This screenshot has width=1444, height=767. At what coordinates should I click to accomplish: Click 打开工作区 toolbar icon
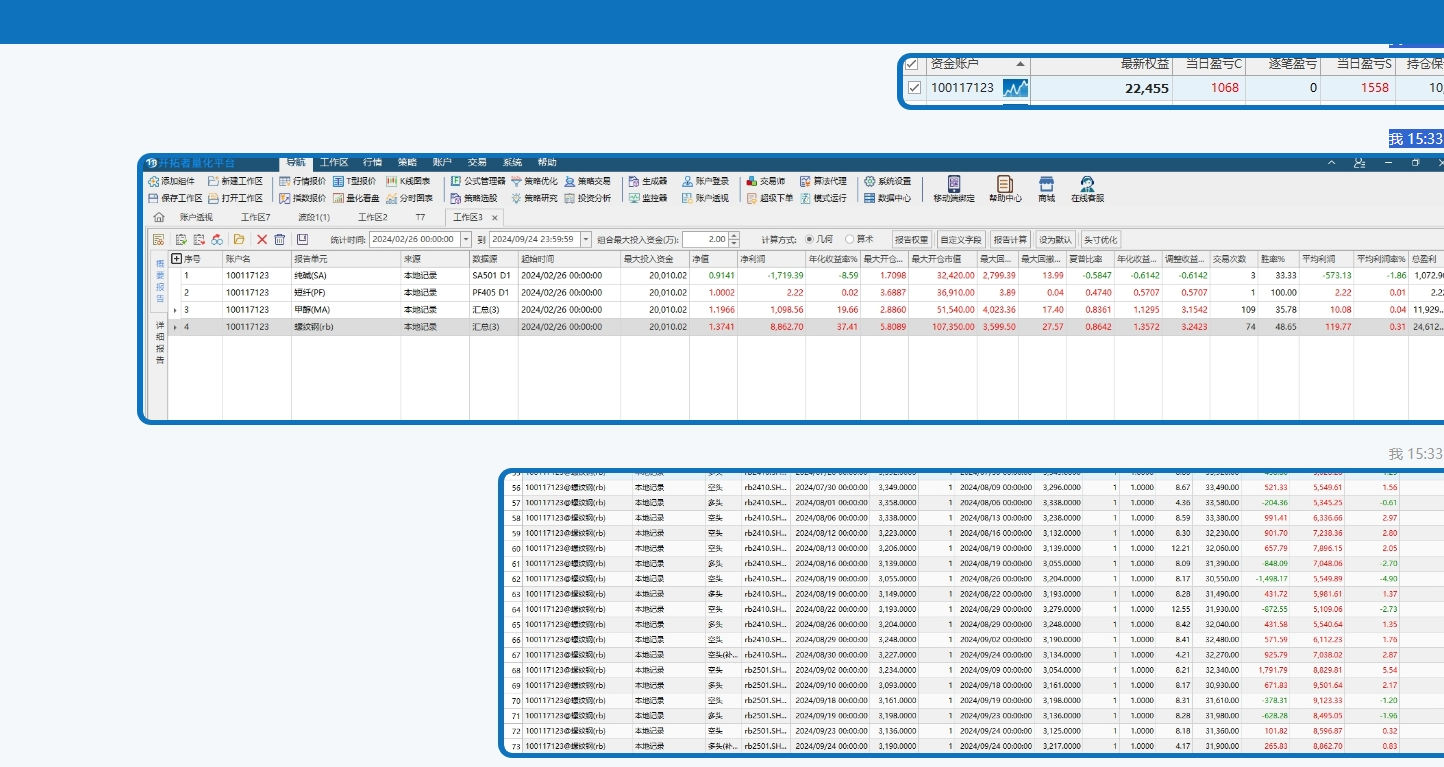click(213, 198)
